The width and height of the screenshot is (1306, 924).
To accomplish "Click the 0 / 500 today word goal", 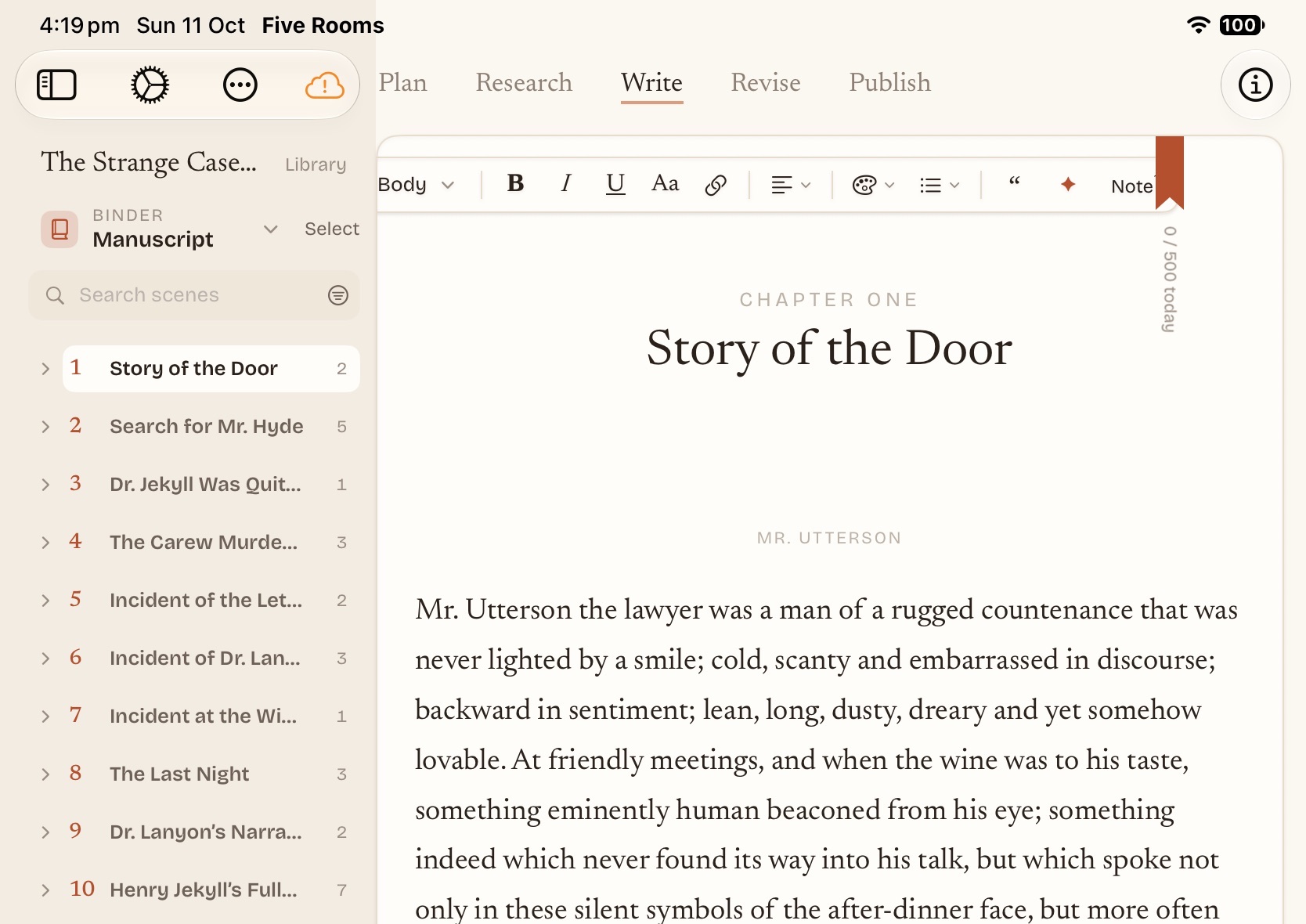I will 1170,280.
